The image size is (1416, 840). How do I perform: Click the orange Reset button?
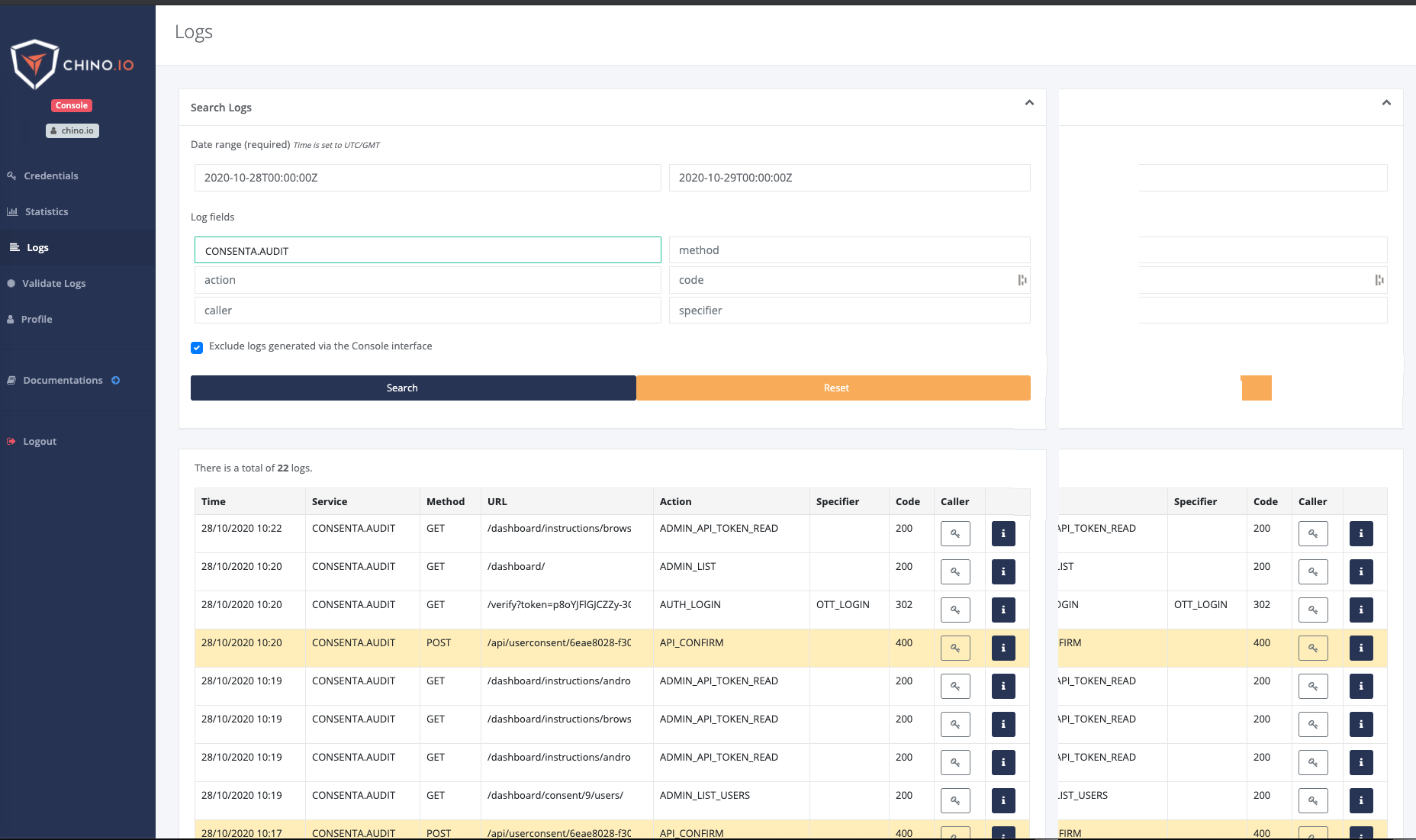(834, 388)
